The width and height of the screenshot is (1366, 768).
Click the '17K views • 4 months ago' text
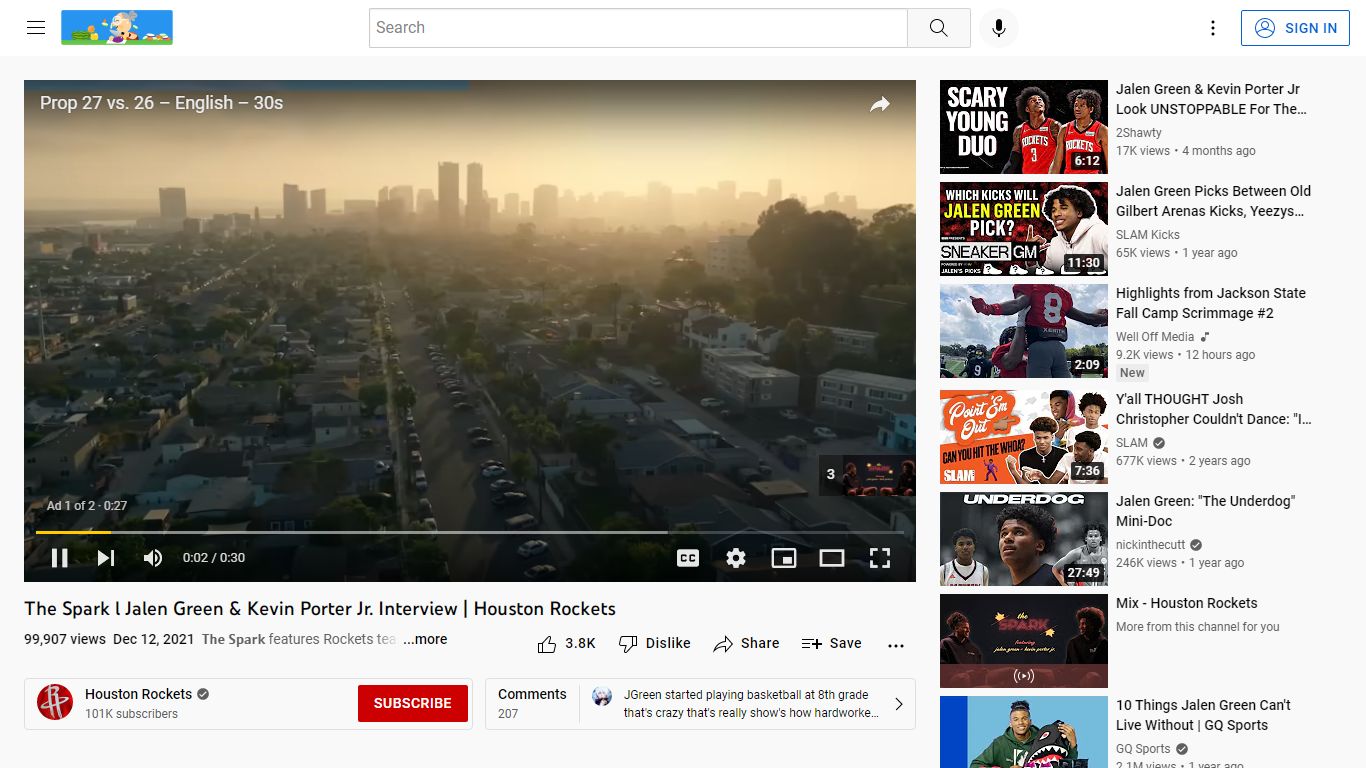[1186, 151]
